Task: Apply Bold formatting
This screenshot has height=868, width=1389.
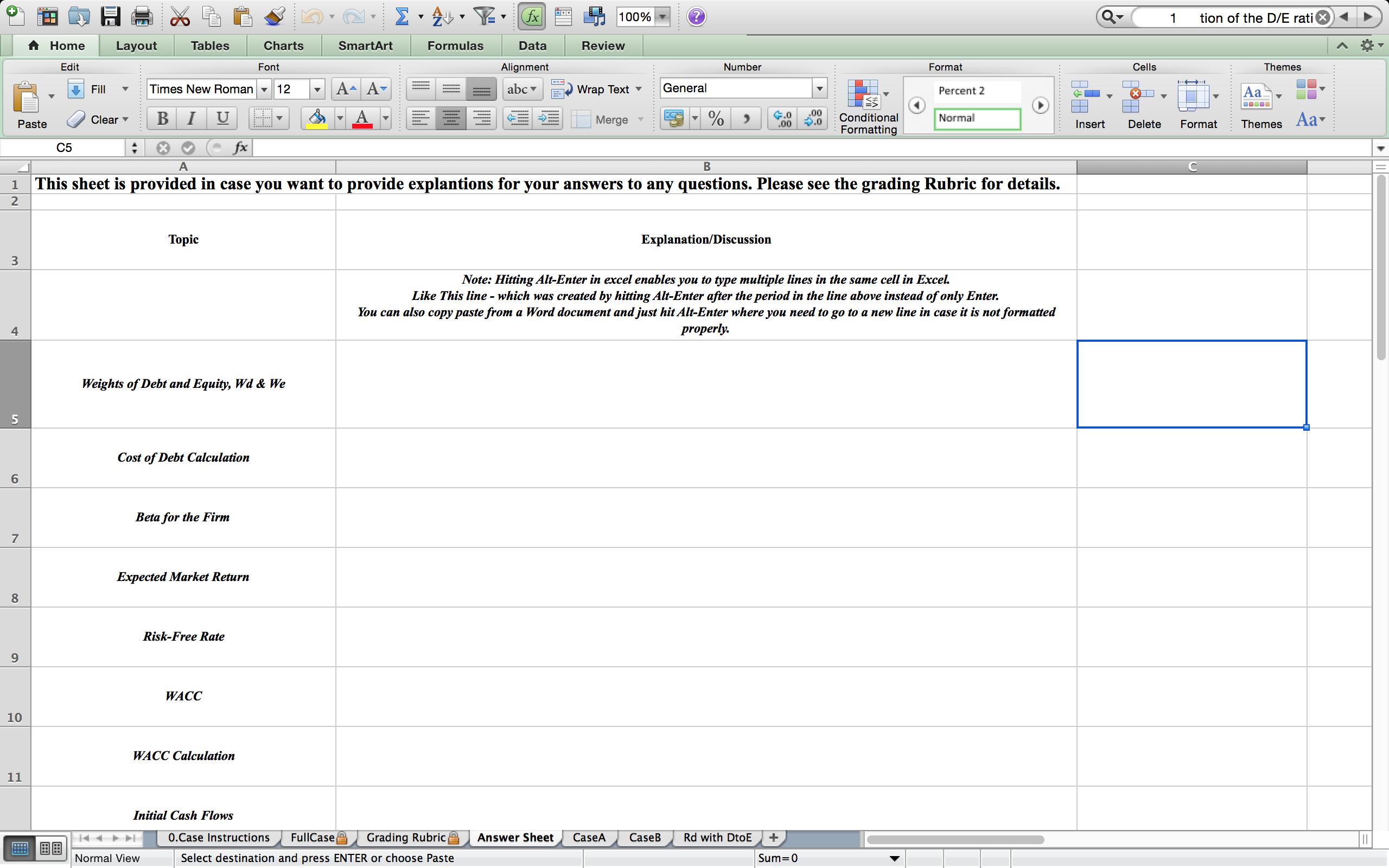Action: (x=161, y=118)
